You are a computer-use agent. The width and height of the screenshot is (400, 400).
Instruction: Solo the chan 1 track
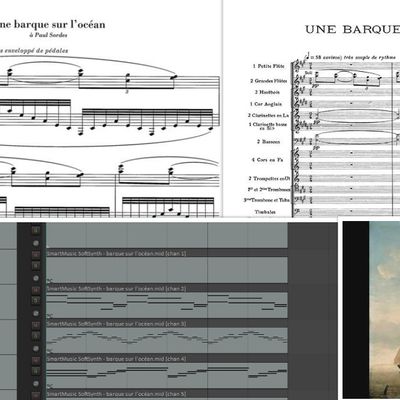(x=36, y=265)
